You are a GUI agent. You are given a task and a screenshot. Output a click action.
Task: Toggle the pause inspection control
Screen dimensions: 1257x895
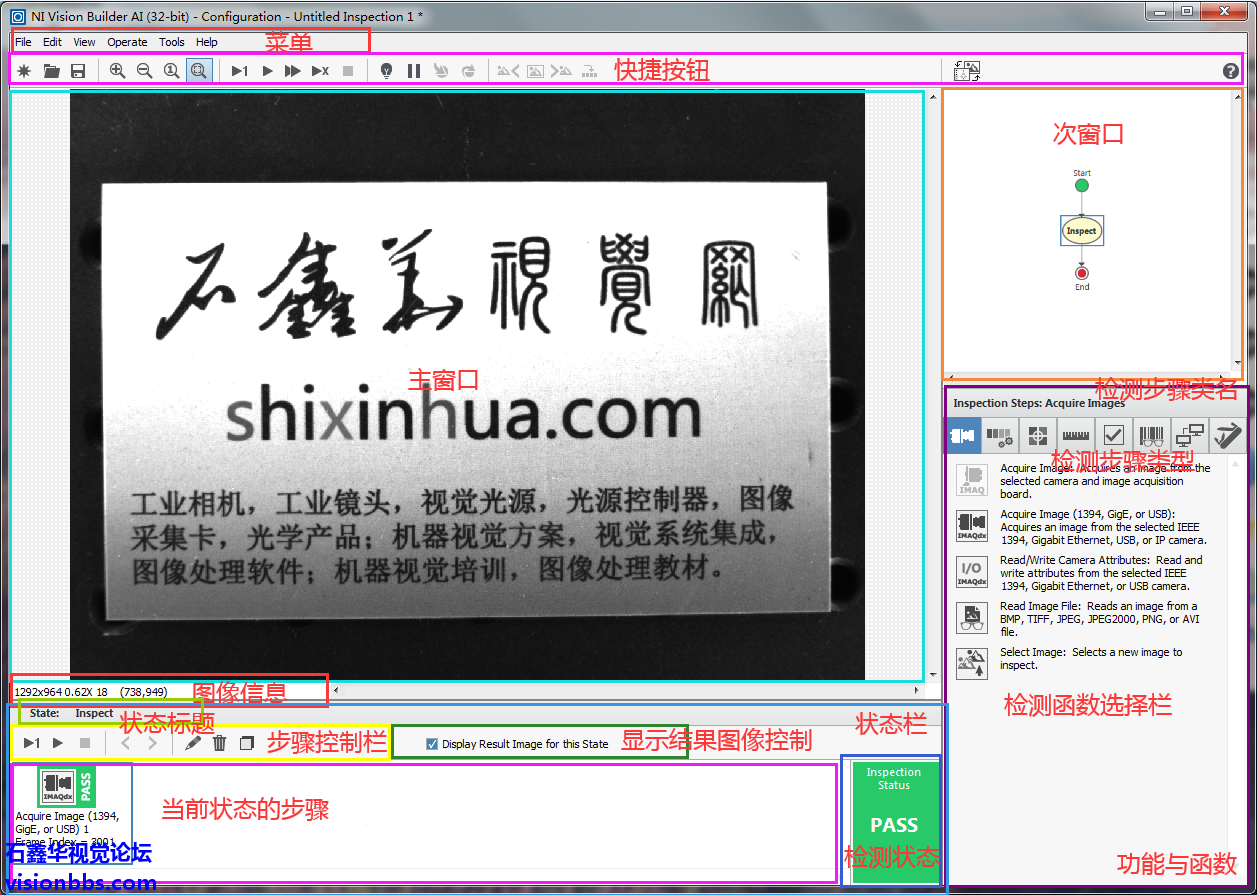[x=414, y=70]
